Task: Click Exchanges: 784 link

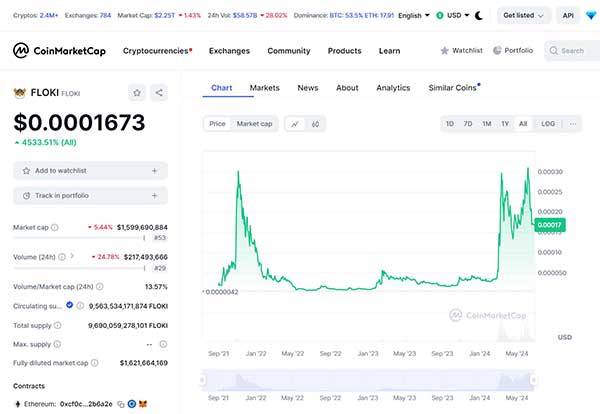Action: pyautogui.click(x=88, y=16)
